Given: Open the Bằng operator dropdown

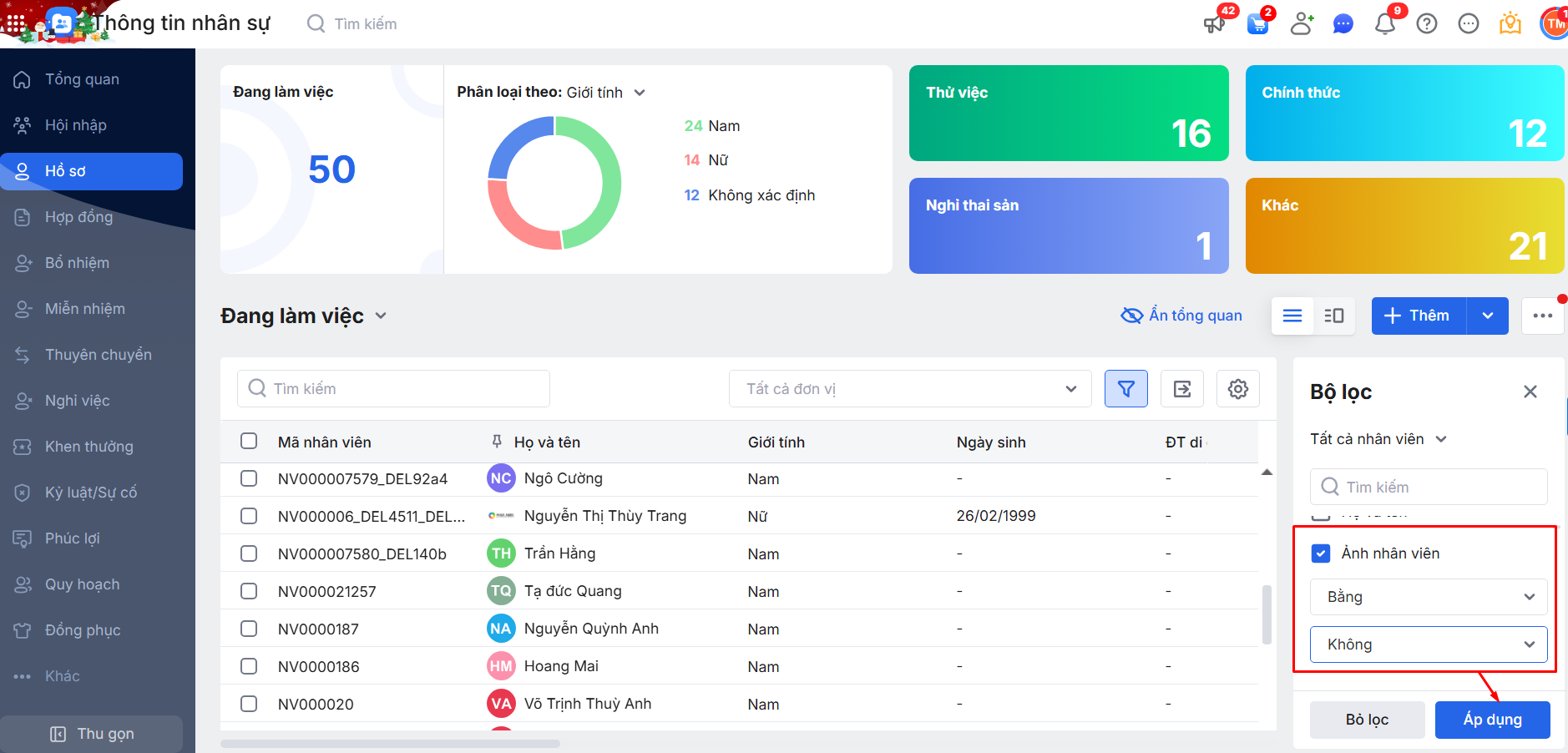Looking at the screenshot, I should click(x=1429, y=597).
